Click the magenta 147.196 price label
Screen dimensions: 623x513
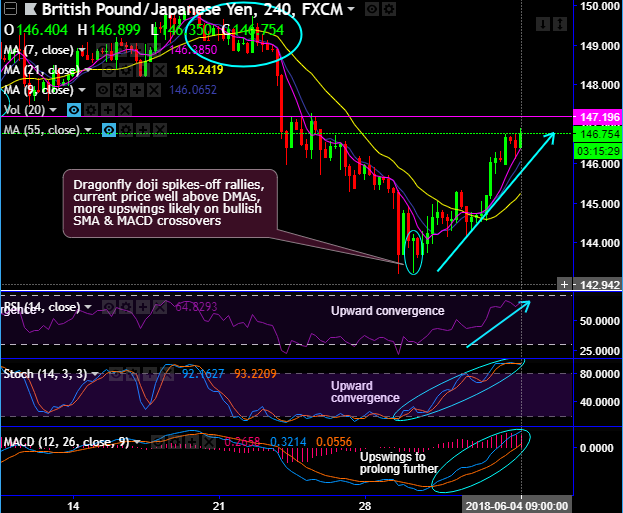pyautogui.click(x=598, y=117)
